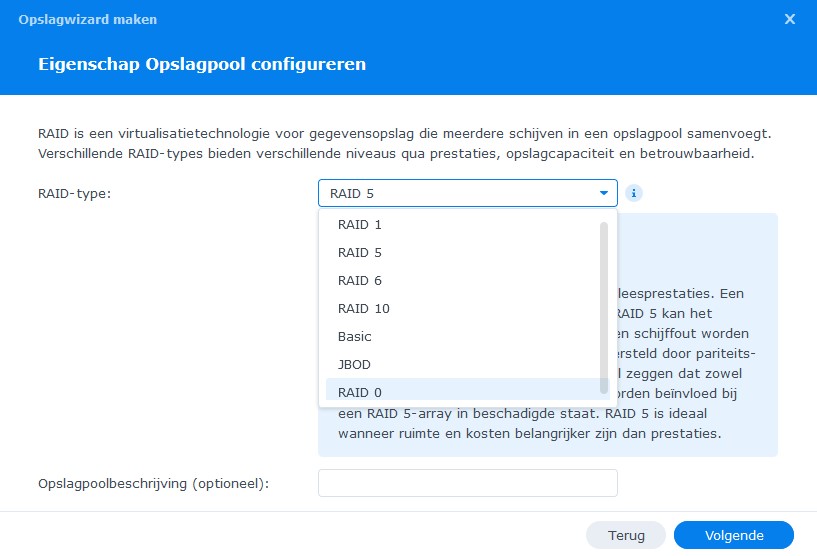Click the RAID-type field label
Screen dimensions: 817x556
pos(75,193)
